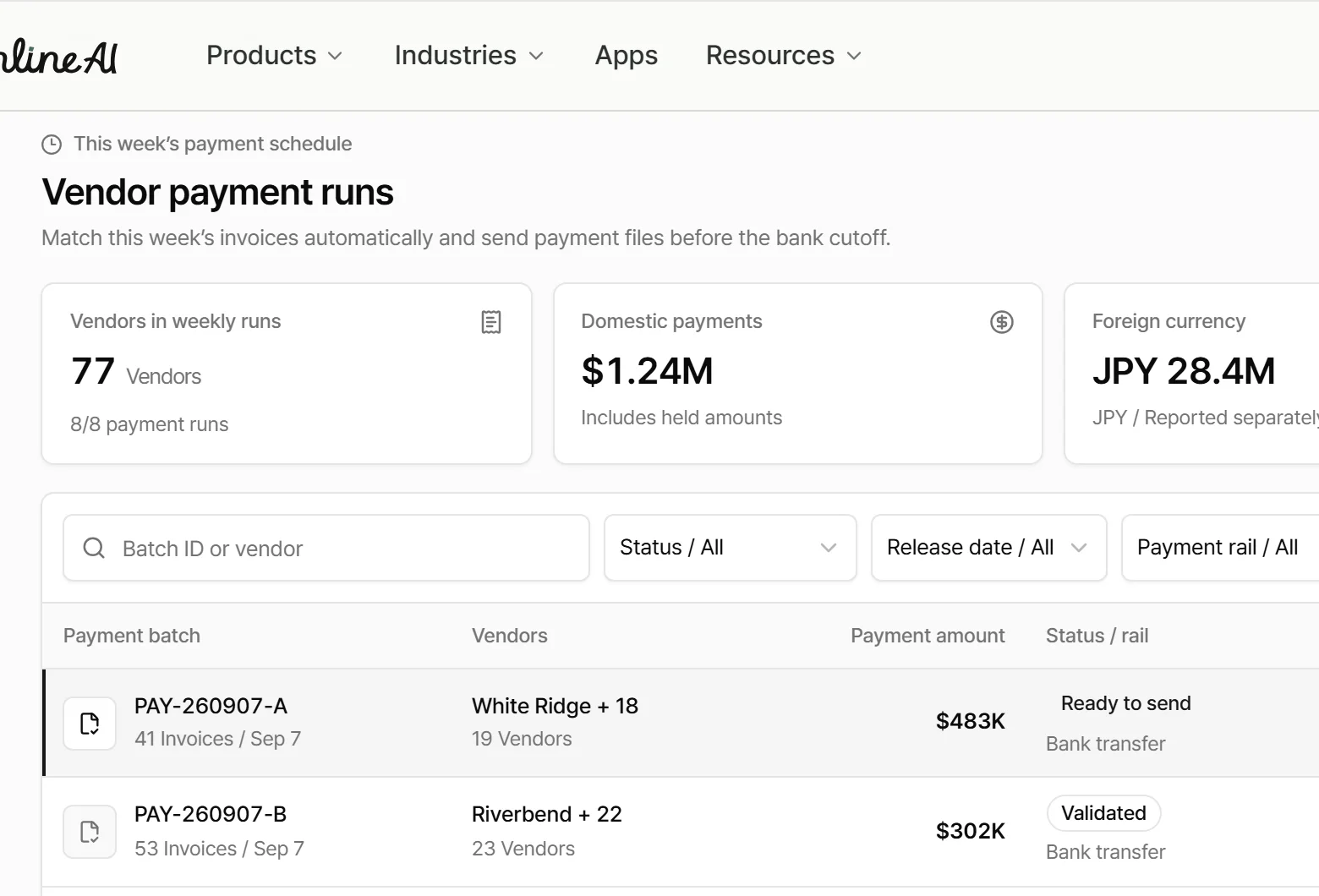Expand the Payment rail / All filter

[x=1220, y=548]
